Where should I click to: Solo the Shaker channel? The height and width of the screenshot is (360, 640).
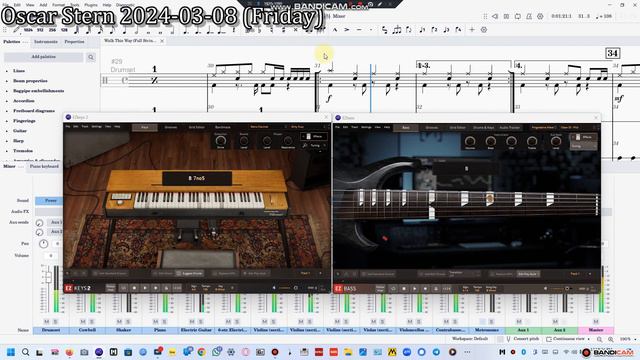click(x=128, y=322)
